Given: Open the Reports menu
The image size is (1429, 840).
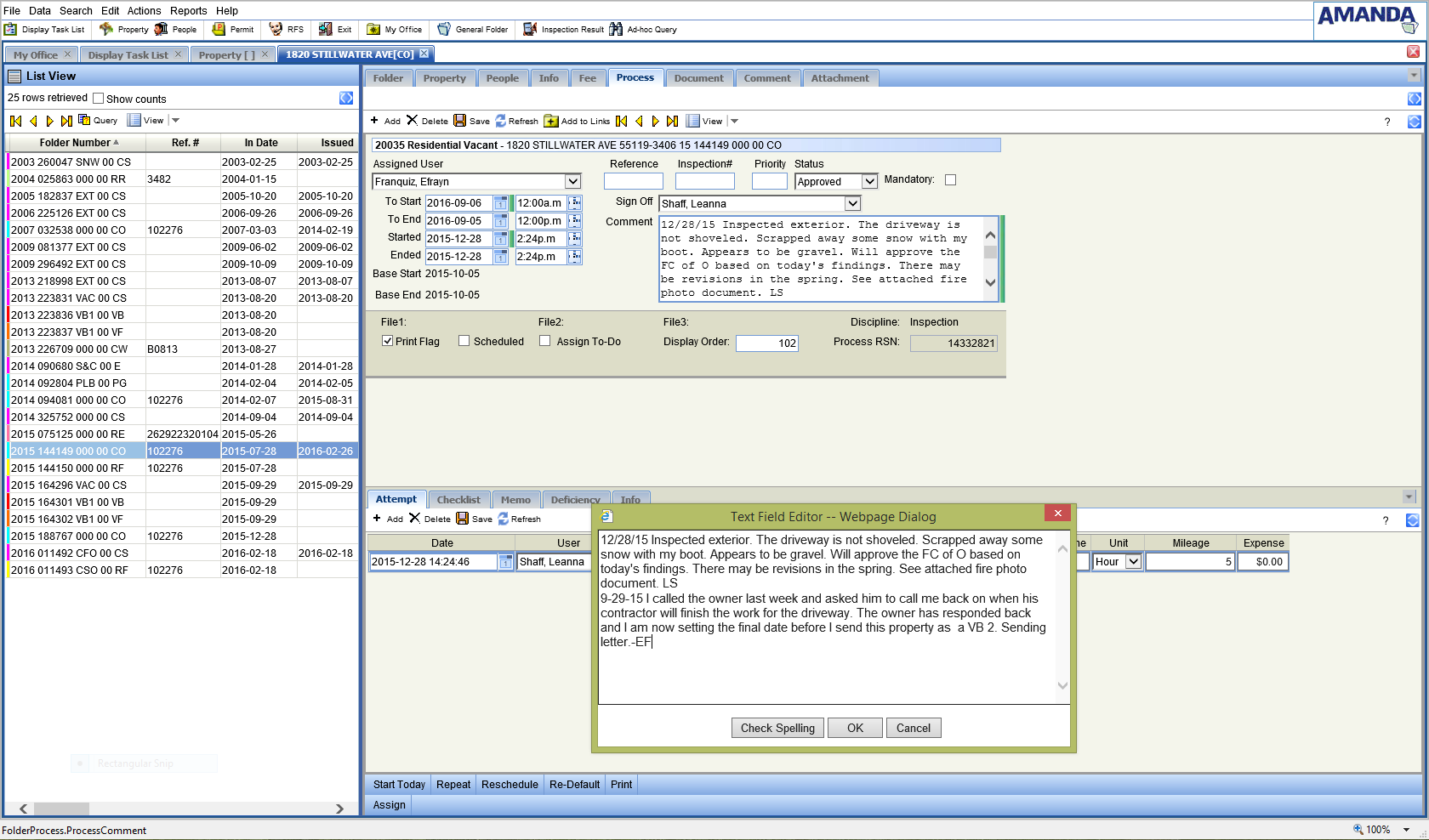Looking at the screenshot, I should pos(188,11).
